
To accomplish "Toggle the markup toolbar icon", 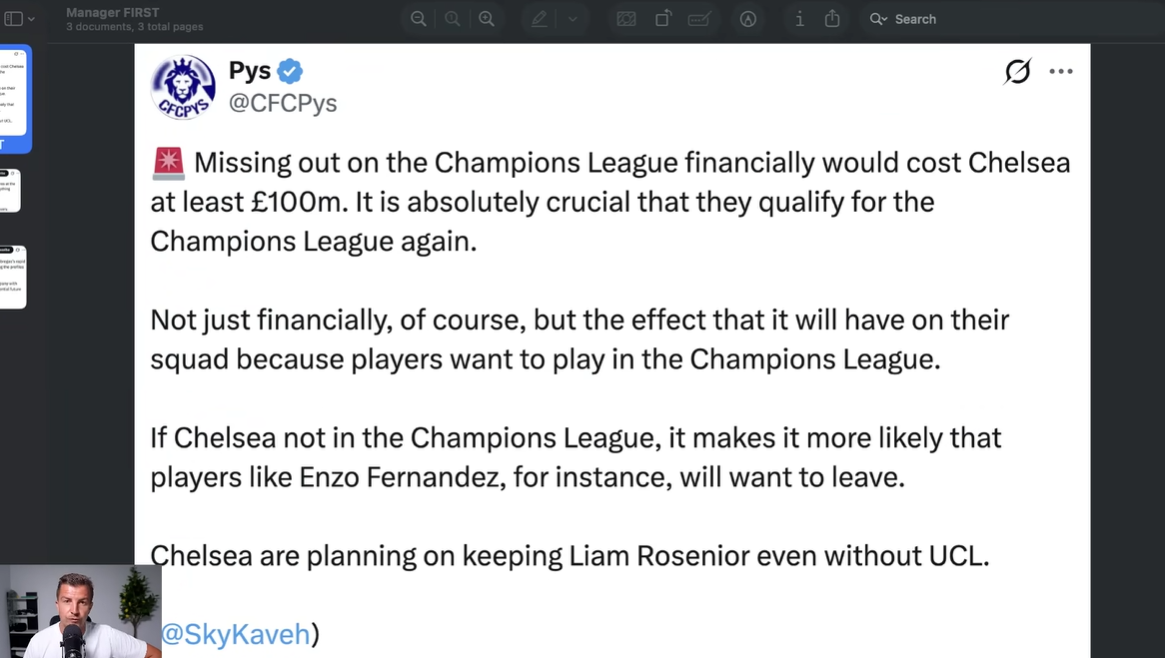I will (748, 19).
